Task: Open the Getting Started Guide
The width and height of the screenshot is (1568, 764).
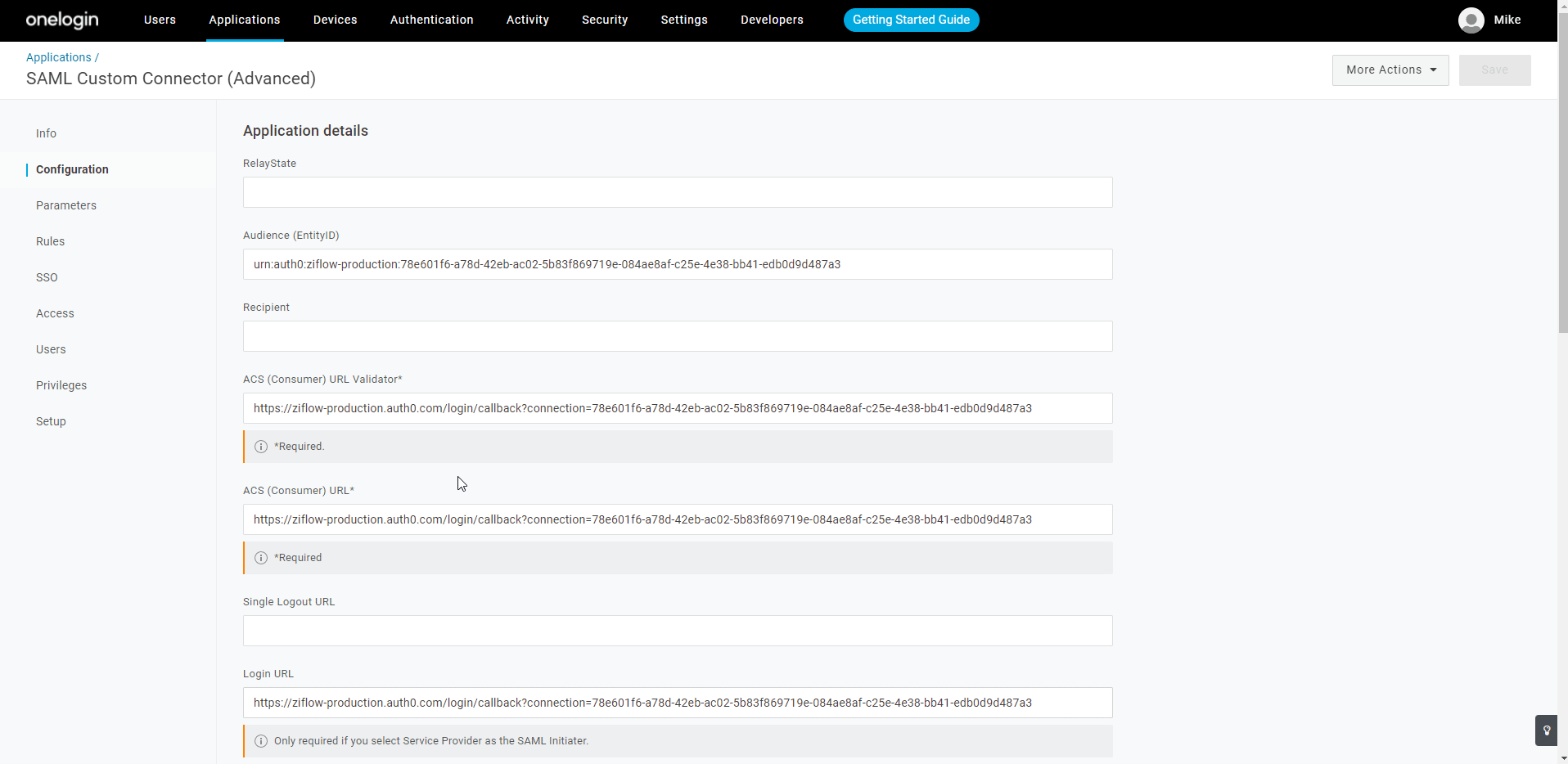Action: click(x=911, y=20)
